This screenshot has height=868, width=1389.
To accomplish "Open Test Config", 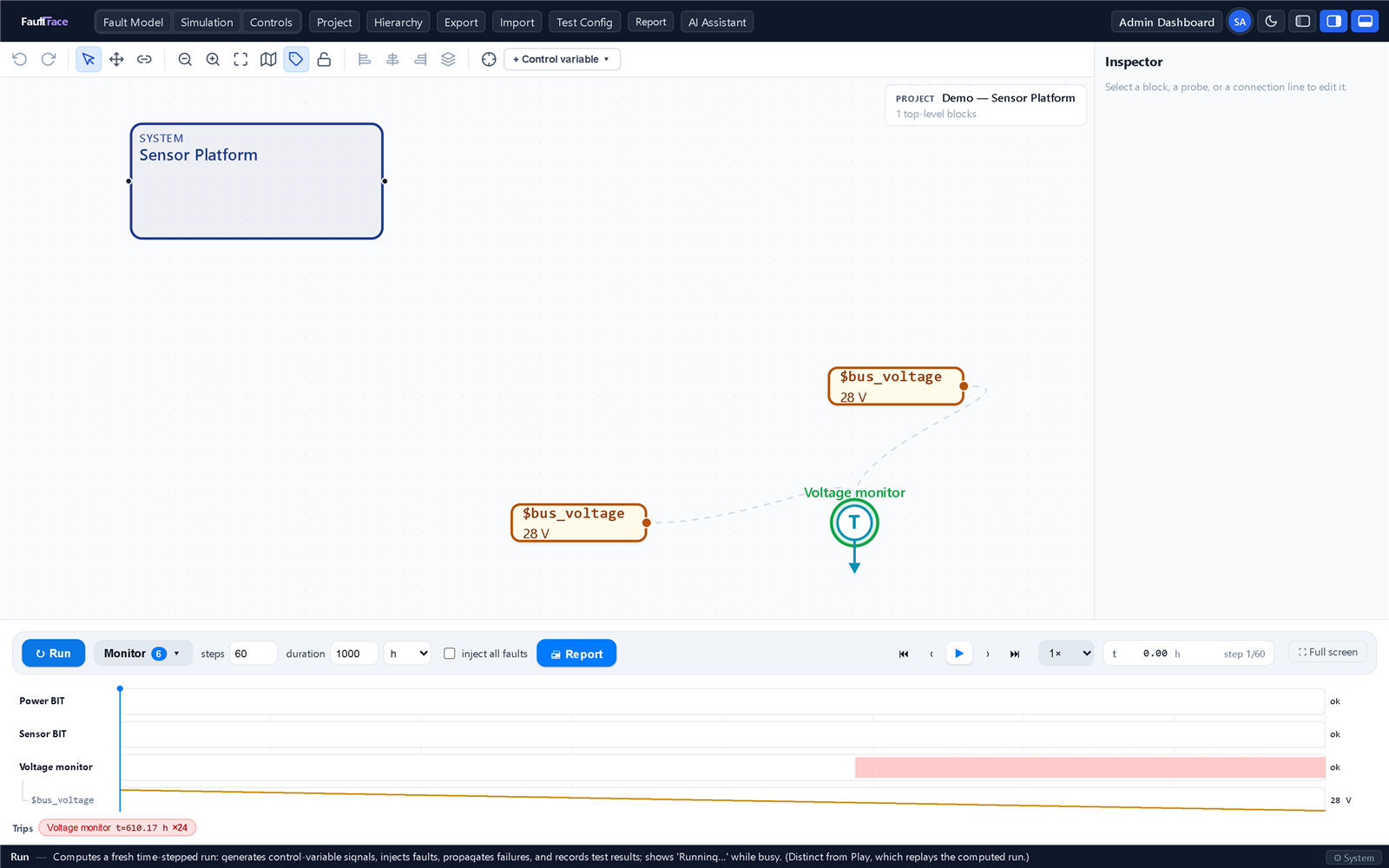I will point(584,22).
